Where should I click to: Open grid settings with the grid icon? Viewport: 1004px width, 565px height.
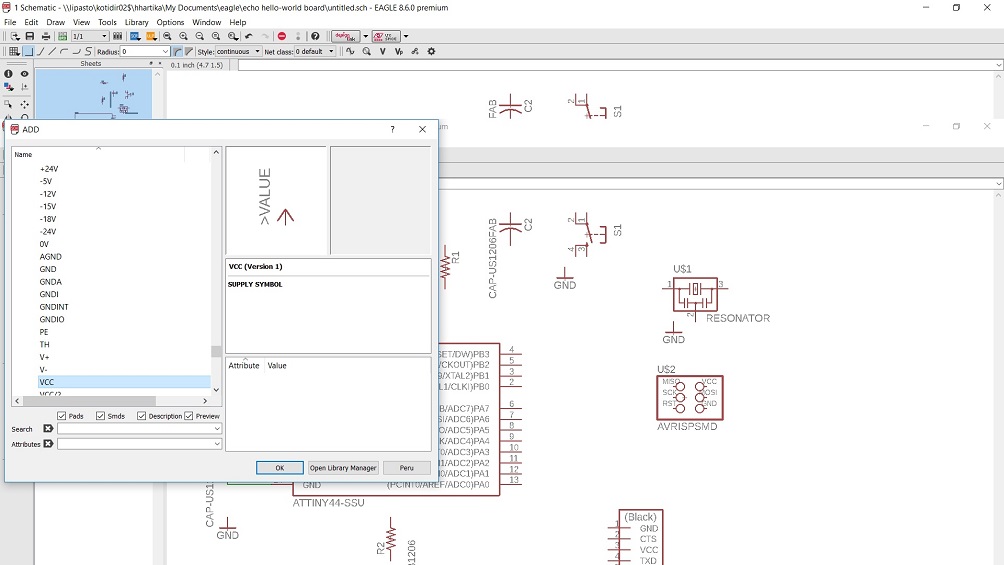coord(13,51)
